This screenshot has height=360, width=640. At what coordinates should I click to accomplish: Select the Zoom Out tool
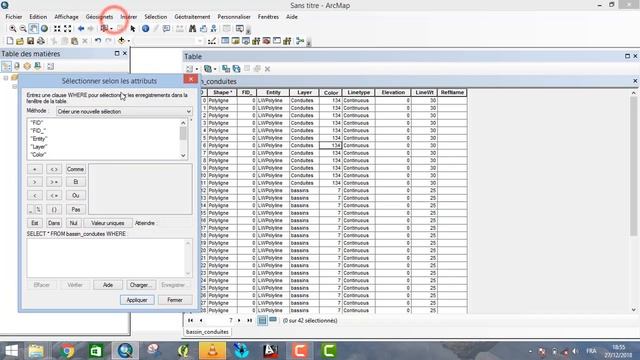[x=23, y=29]
